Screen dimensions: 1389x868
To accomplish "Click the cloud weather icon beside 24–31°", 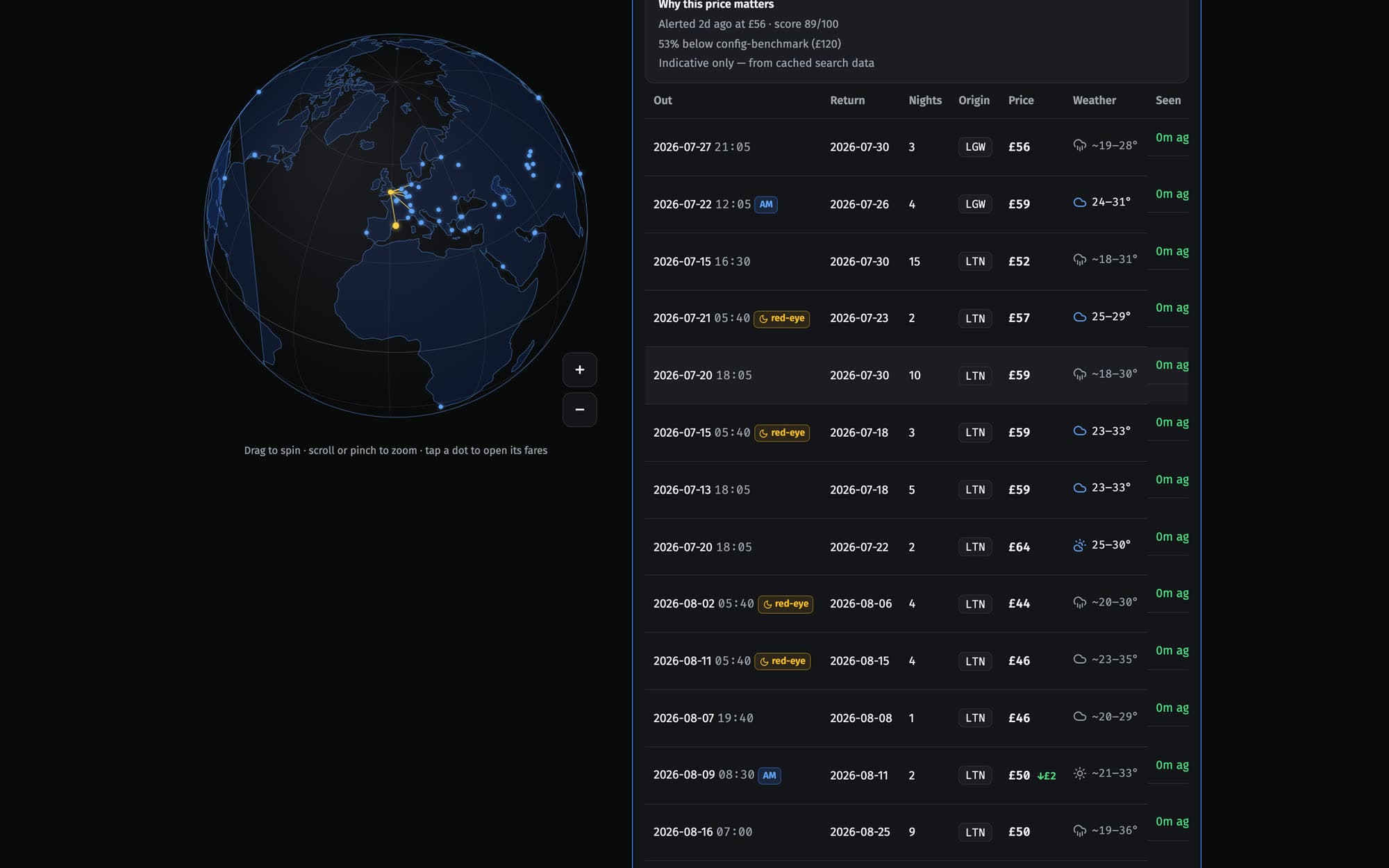I will pyautogui.click(x=1079, y=203).
